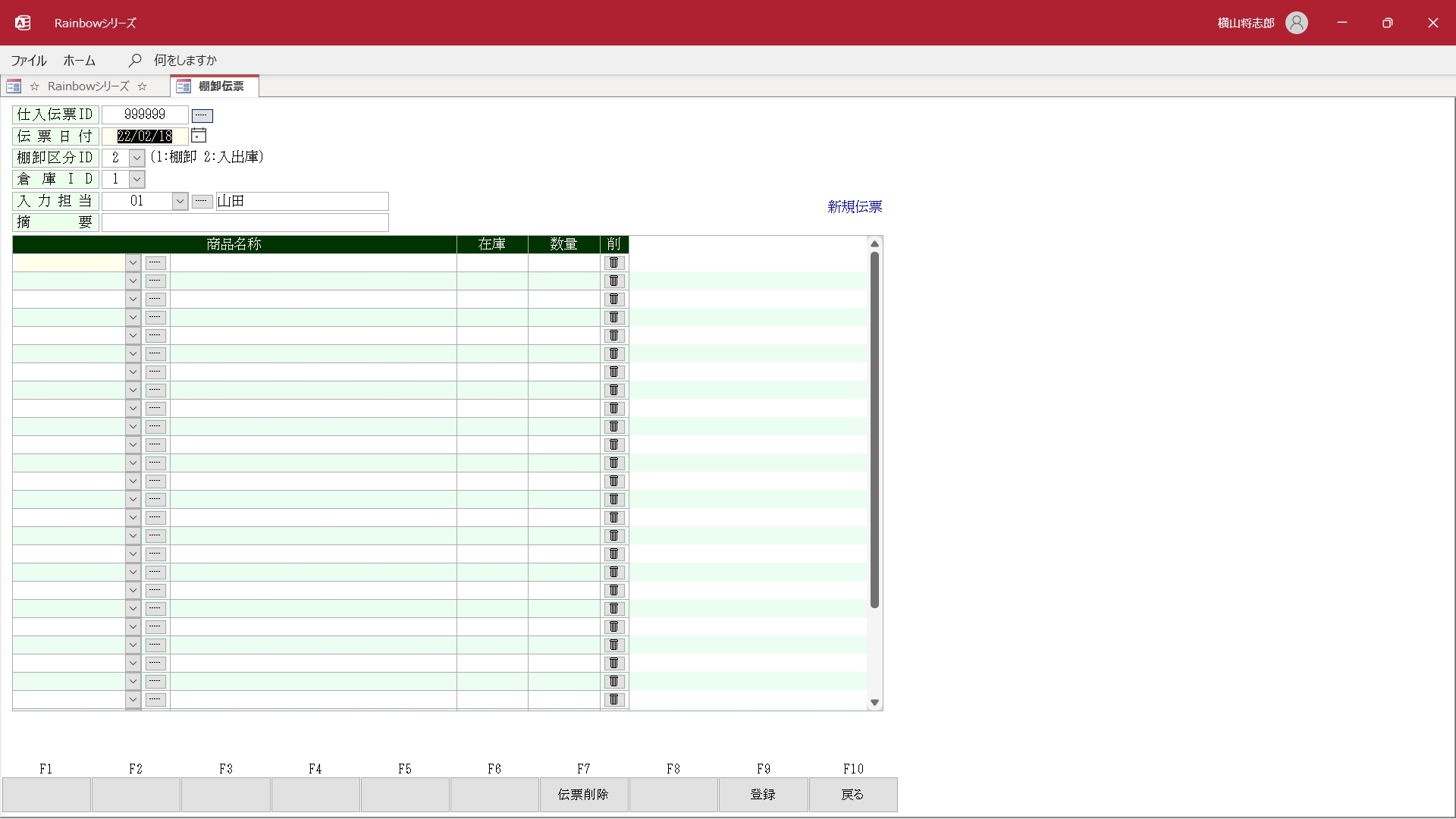The image size is (1456, 819).
Task: Click into the 摘要 text field
Action: click(x=245, y=222)
